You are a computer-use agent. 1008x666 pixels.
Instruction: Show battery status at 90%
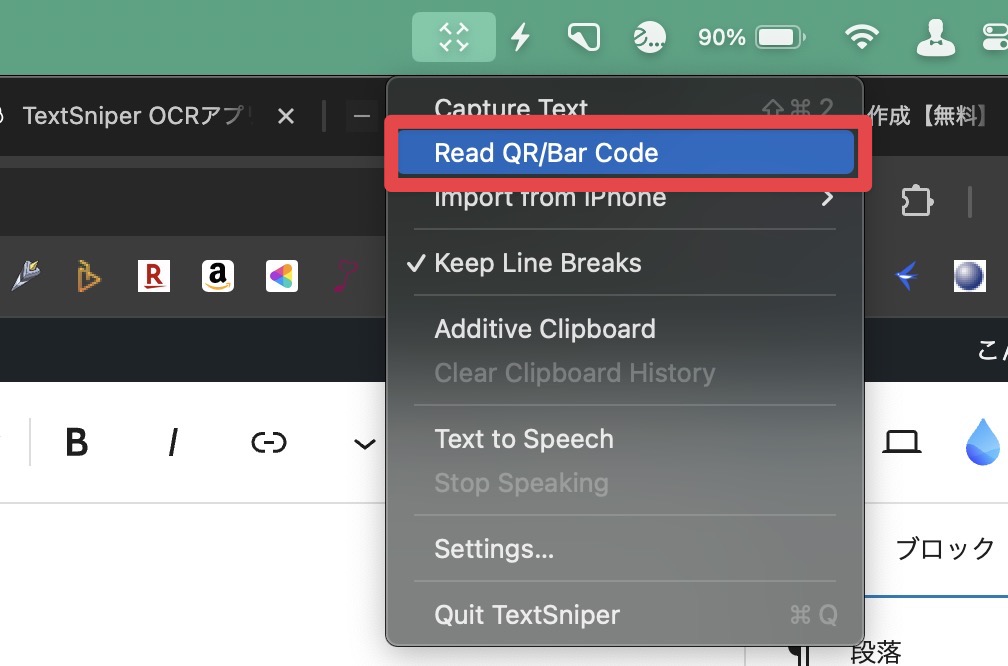tap(752, 37)
